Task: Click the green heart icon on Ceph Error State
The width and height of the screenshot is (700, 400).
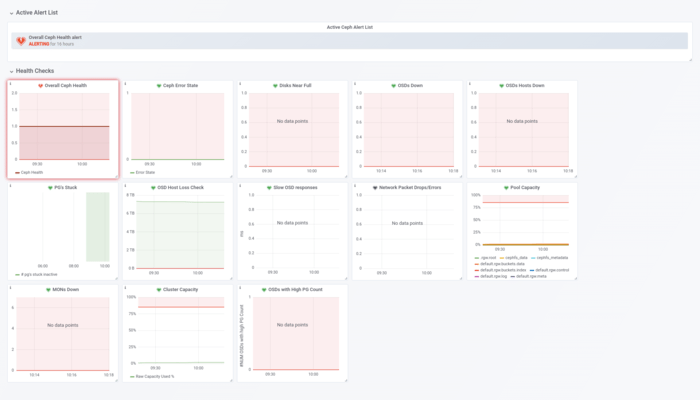Action: [x=159, y=86]
